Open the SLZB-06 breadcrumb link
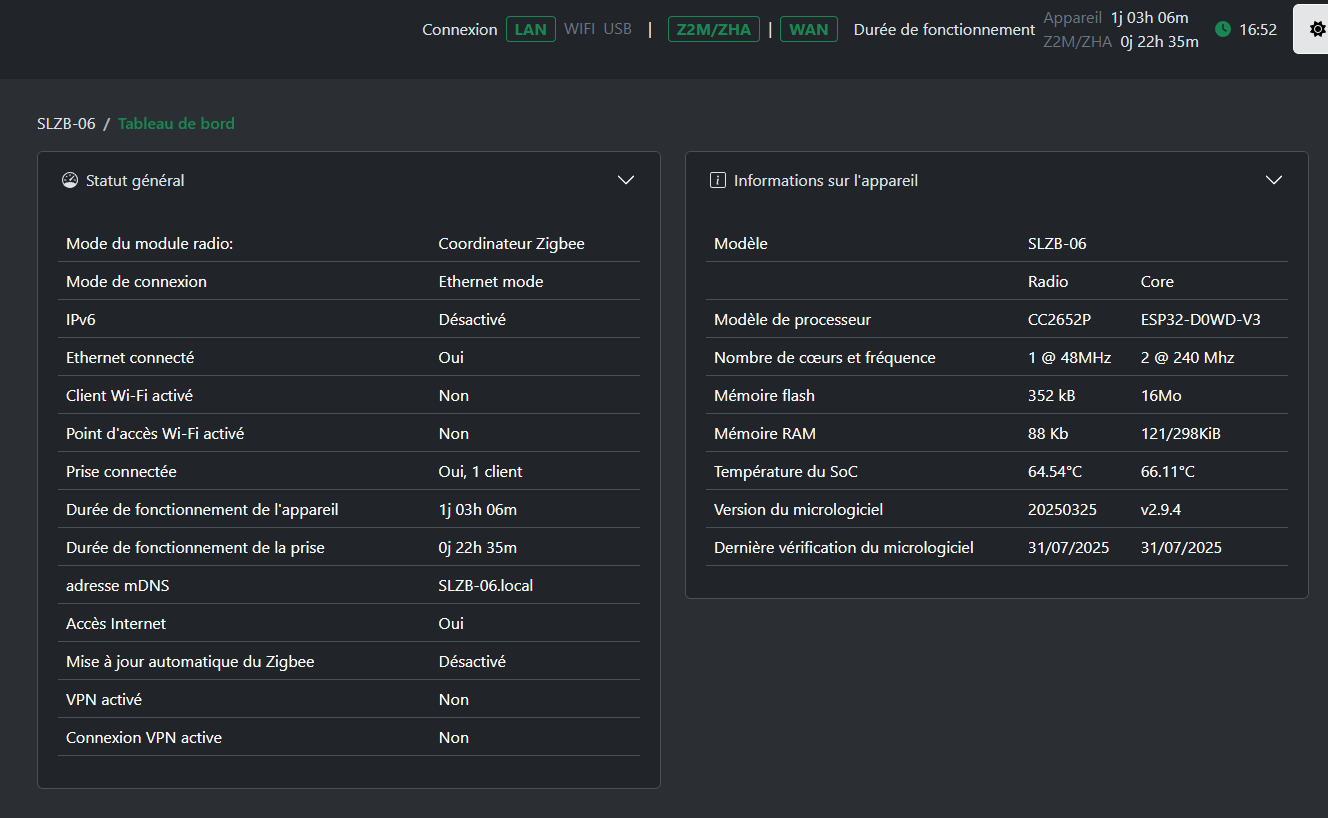 click(66, 124)
